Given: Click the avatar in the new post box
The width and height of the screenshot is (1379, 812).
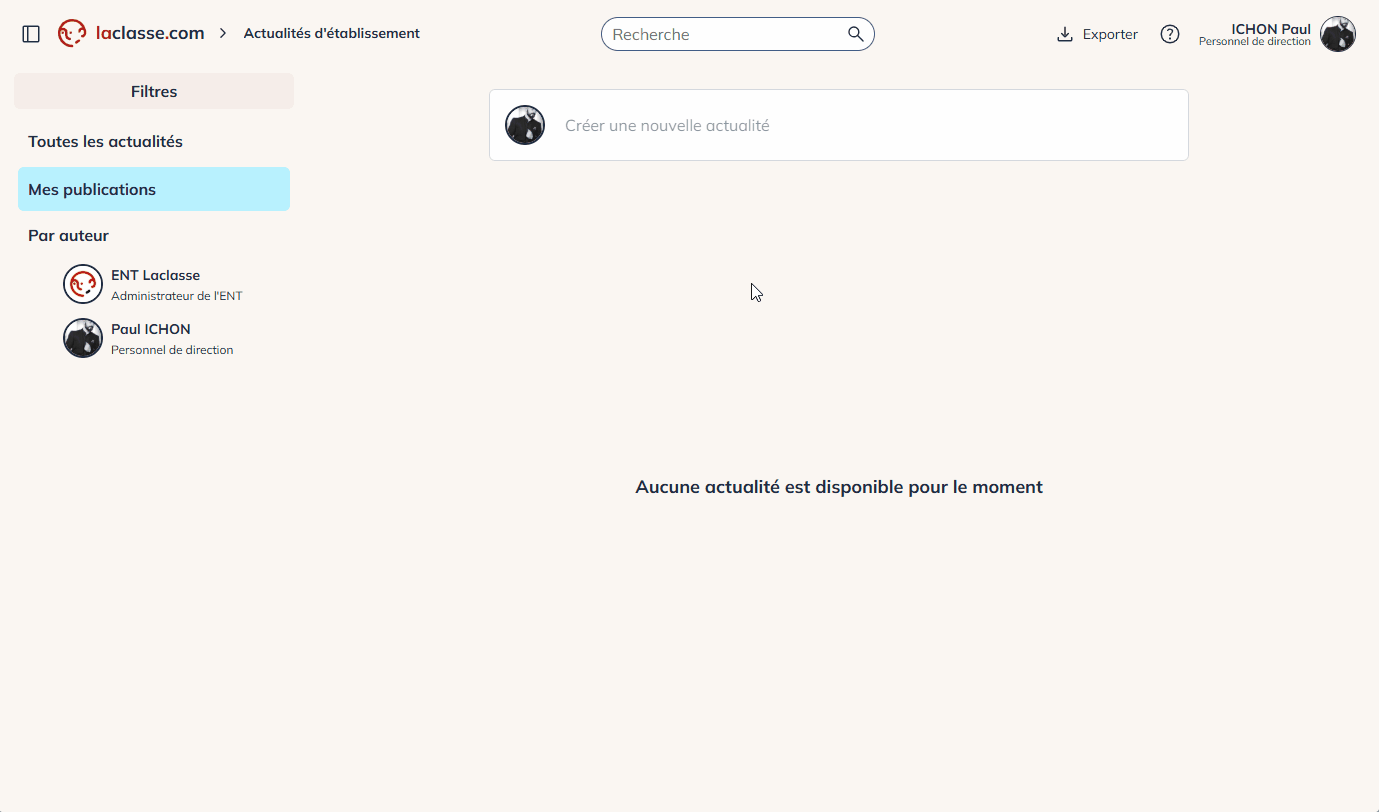Looking at the screenshot, I should (525, 125).
